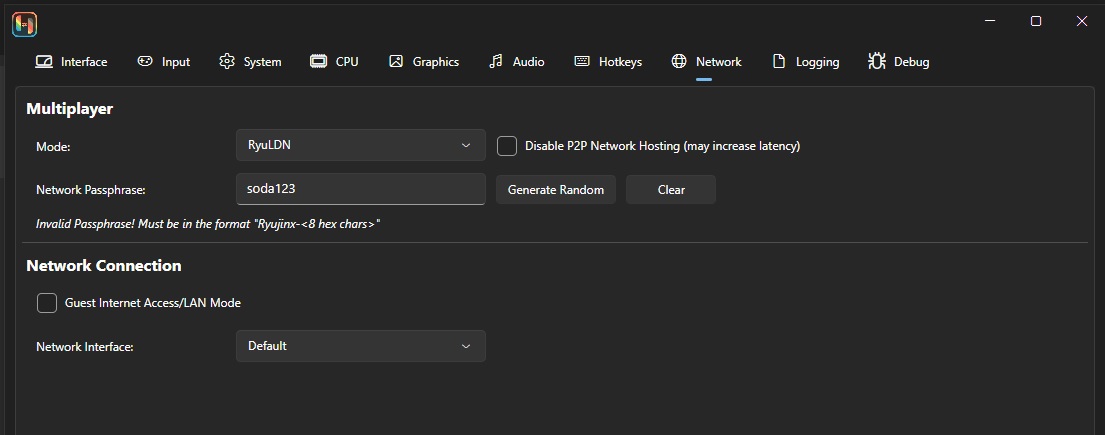Clear the network passphrase
The image size is (1105, 435).
point(671,190)
